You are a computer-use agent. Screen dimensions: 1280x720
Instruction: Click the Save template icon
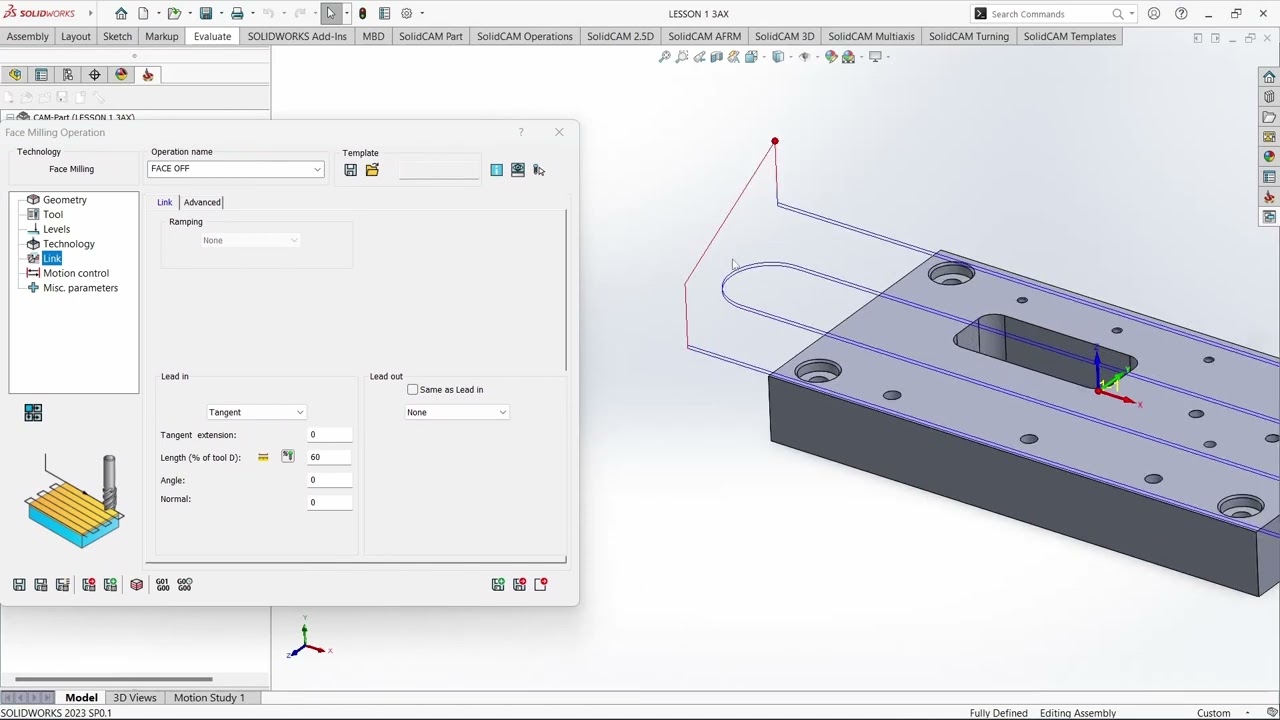351,170
